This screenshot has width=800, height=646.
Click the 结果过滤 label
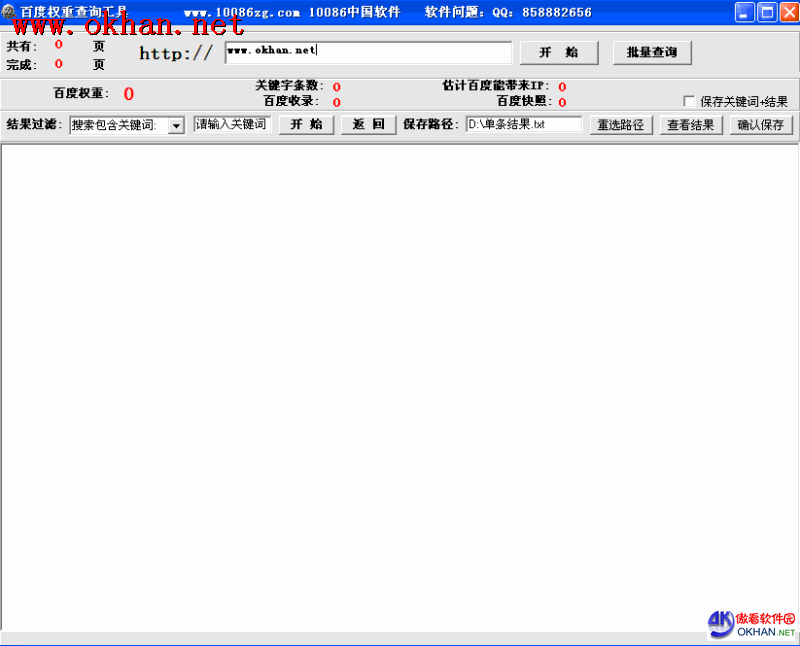click(34, 124)
